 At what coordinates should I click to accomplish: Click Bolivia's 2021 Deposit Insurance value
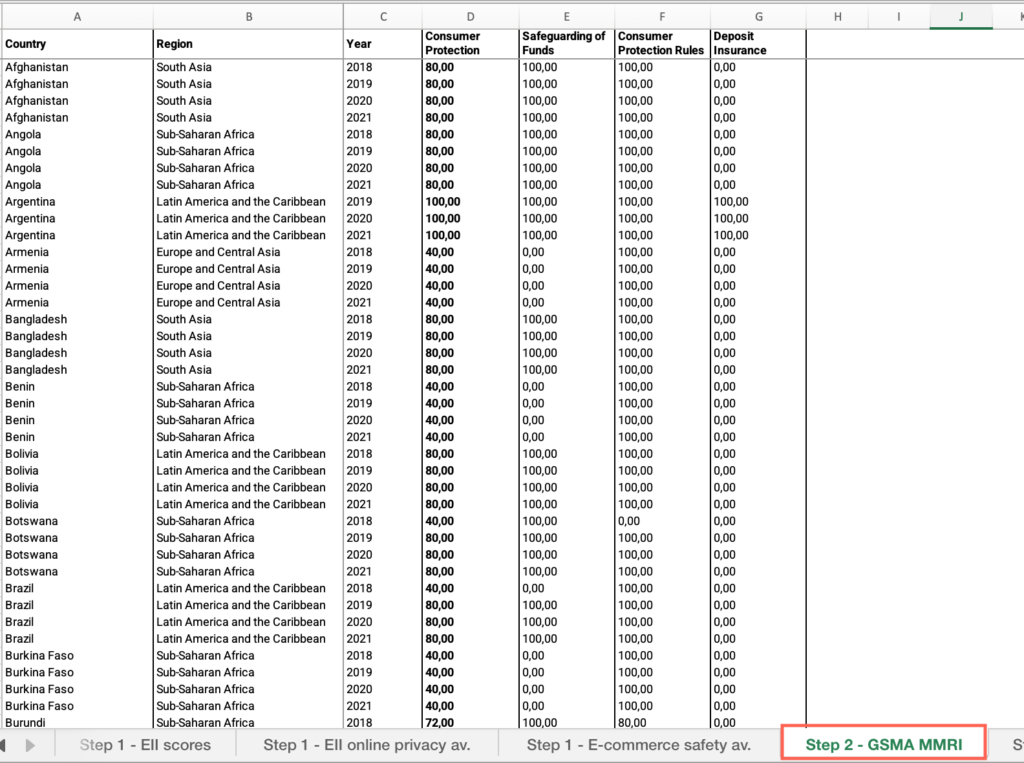click(x=758, y=504)
